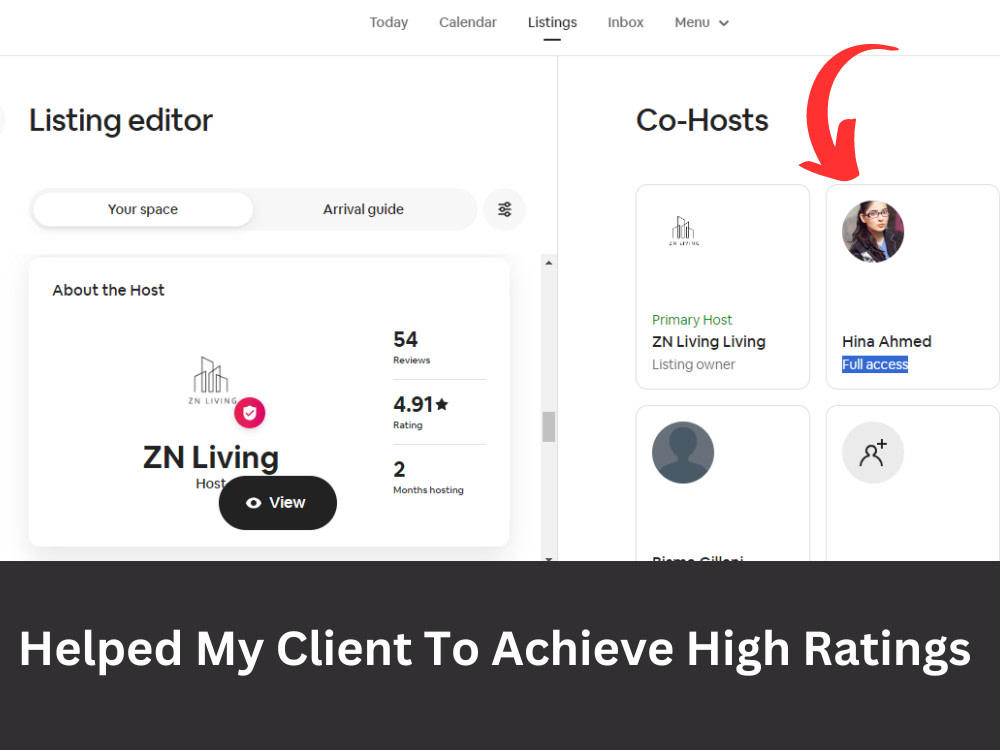1000x750 pixels.
Task: Click the View button with eye icon
Action: point(277,503)
